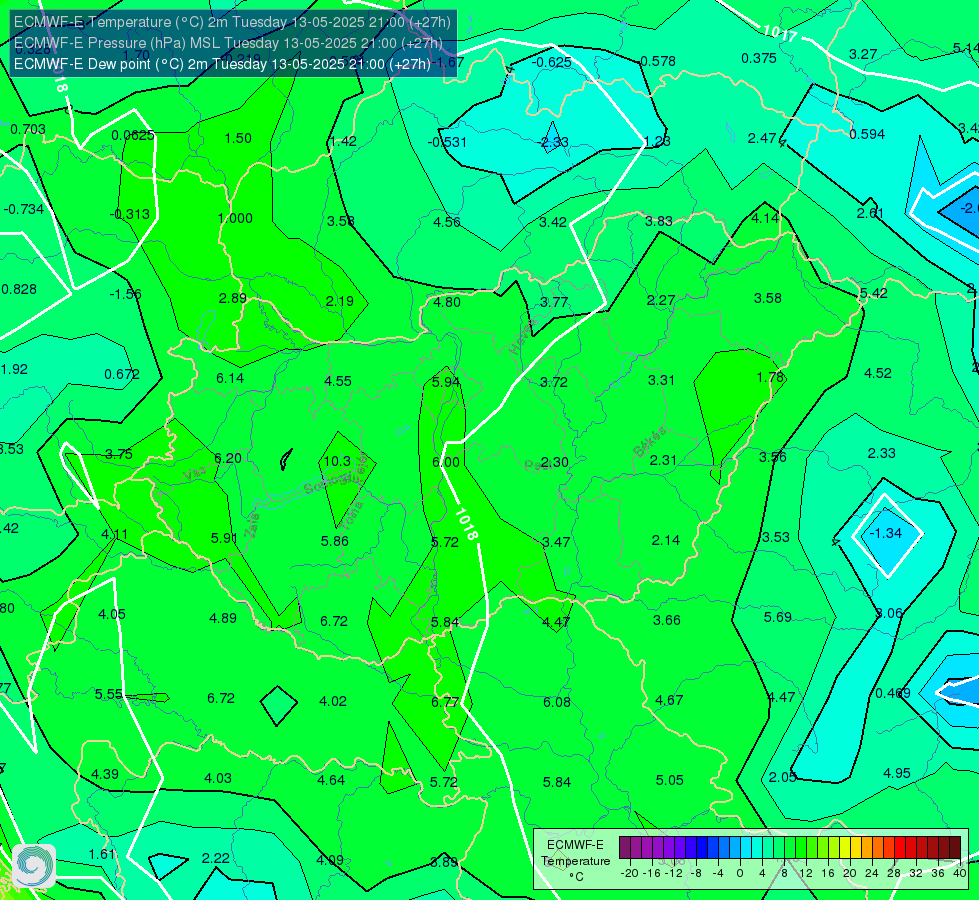The width and height of the screenshot is (979, 900).
Task: Click the 4.89 map value
Action: pyautogui.click(x=223, y=618)
